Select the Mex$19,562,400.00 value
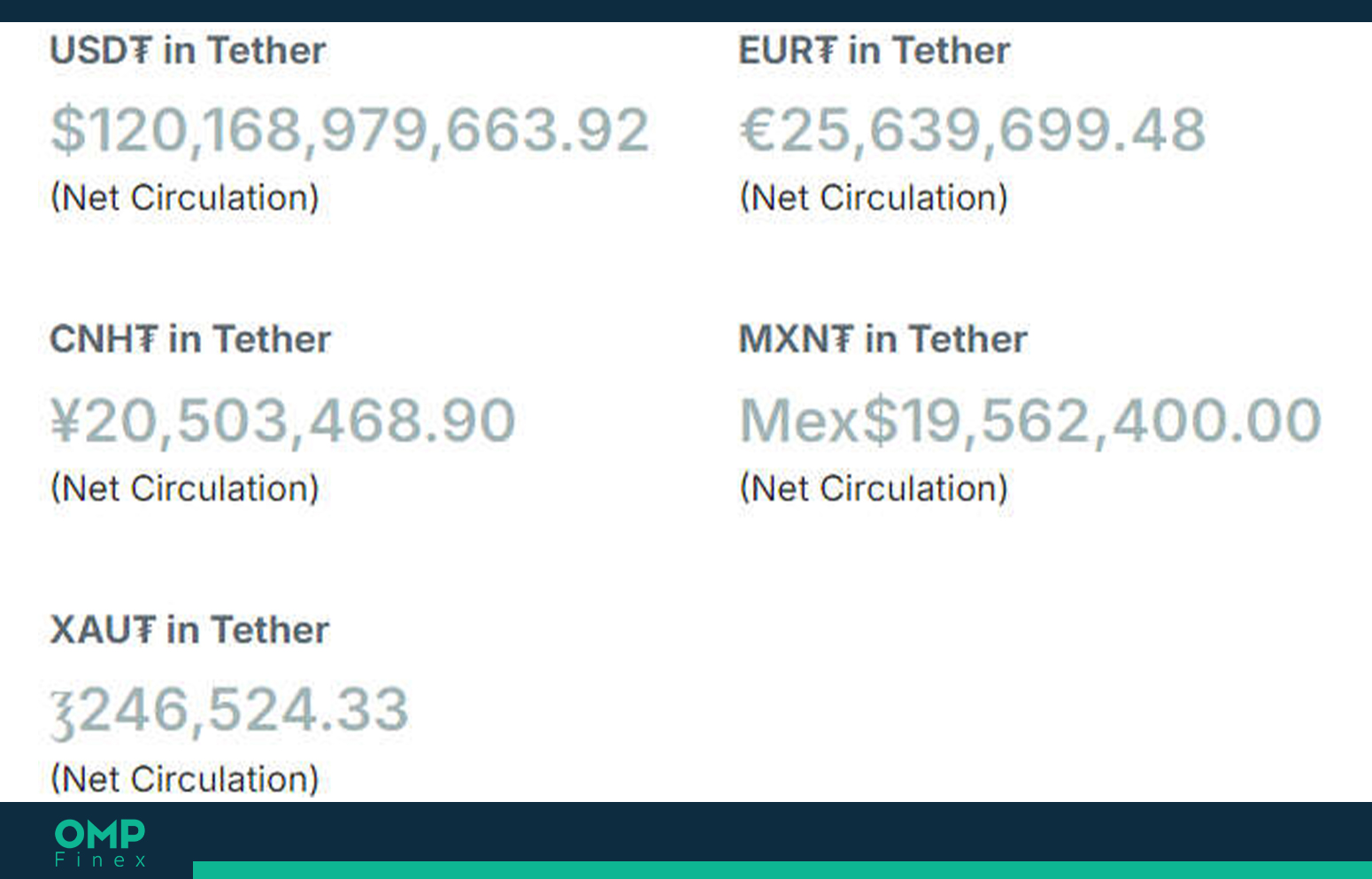1372x879 pixels. coord(1030,420)
